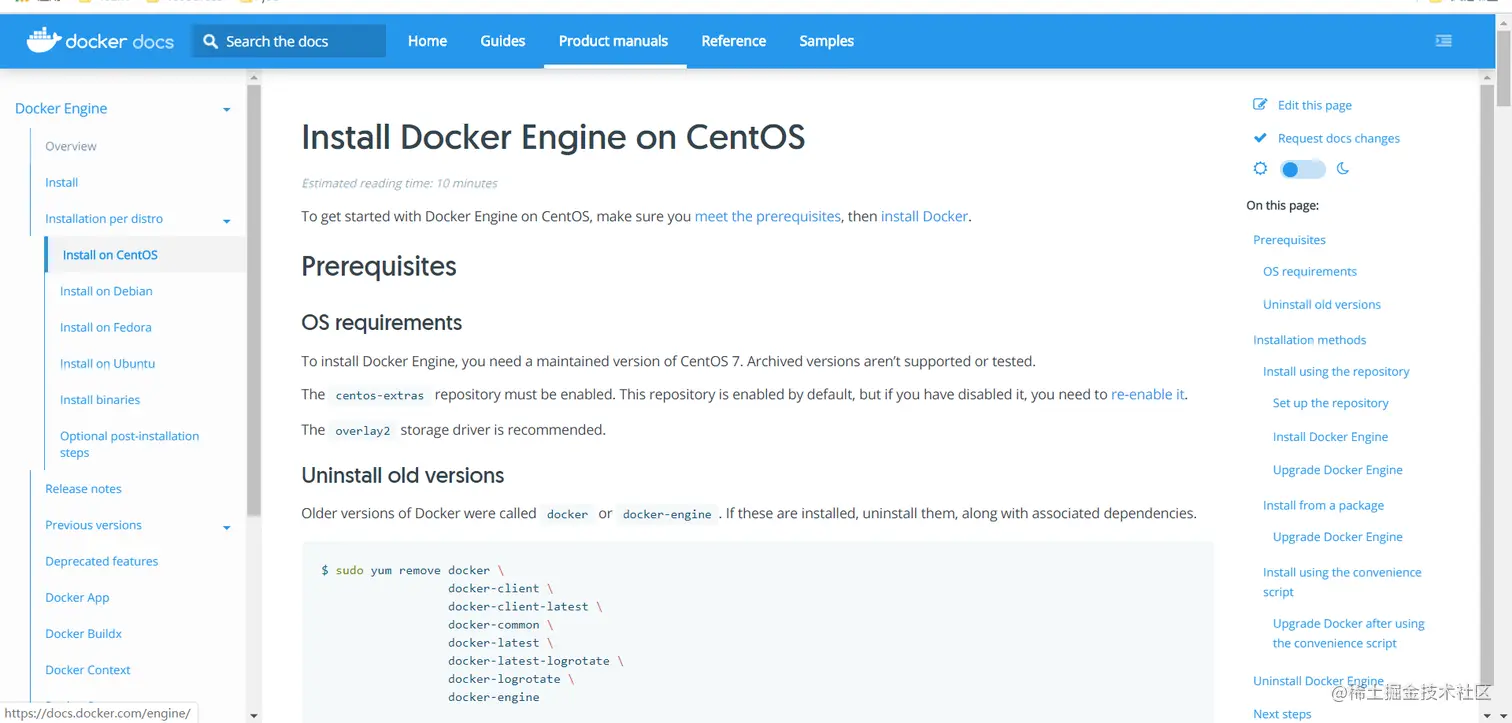
Task: Click the Docker whale logo
Action: [x=43, y=41]
